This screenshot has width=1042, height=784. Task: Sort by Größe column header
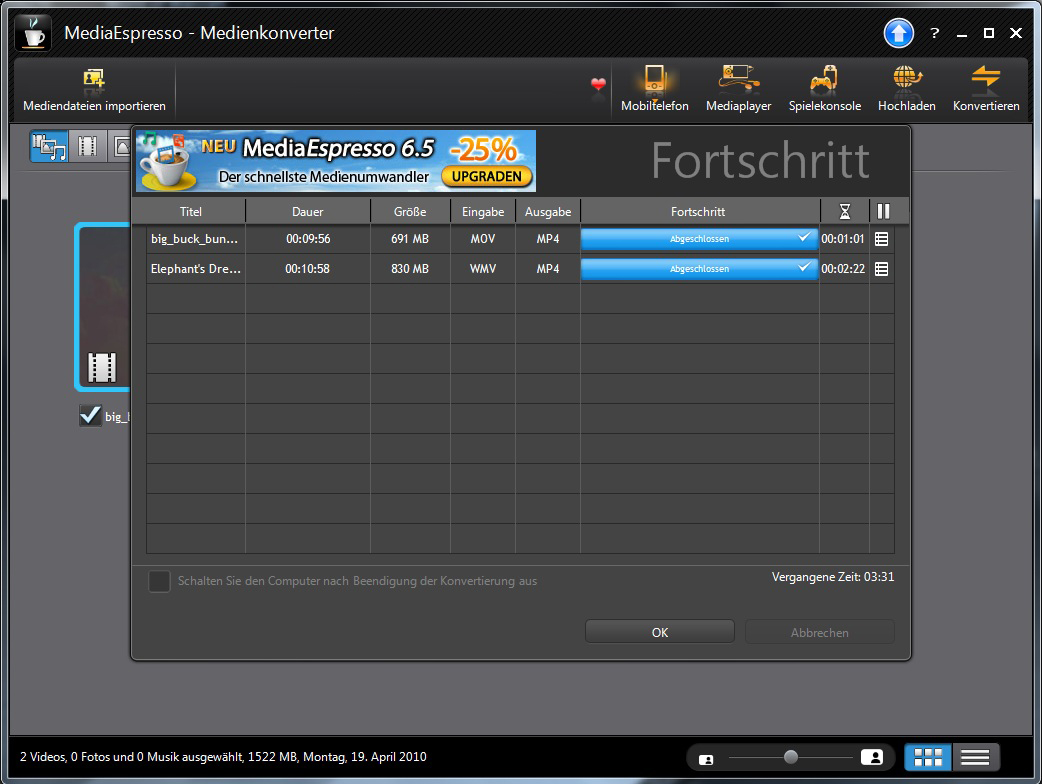pyautogui.click(x=410, y=212)
